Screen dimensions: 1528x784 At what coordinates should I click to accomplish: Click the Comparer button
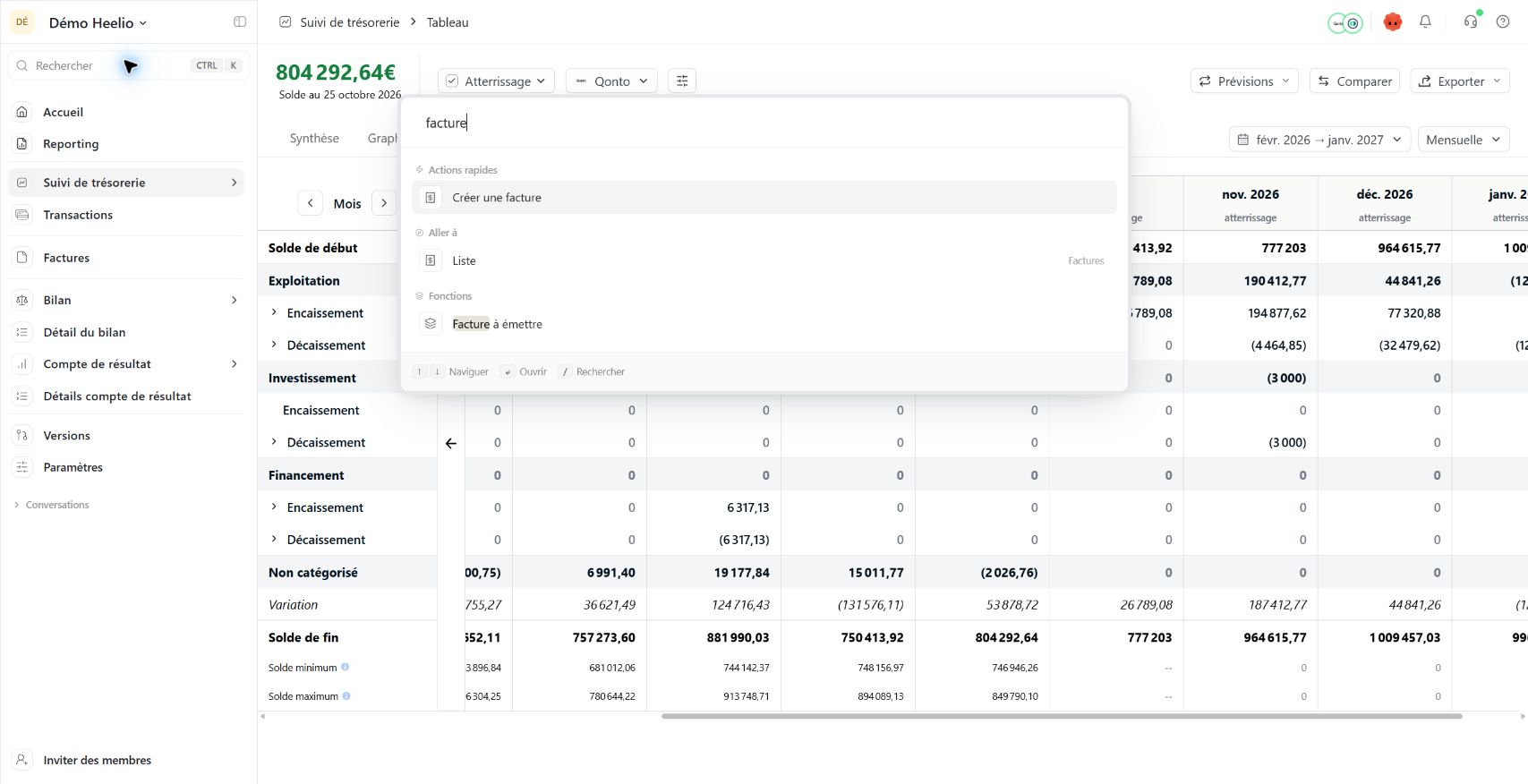1355,81
